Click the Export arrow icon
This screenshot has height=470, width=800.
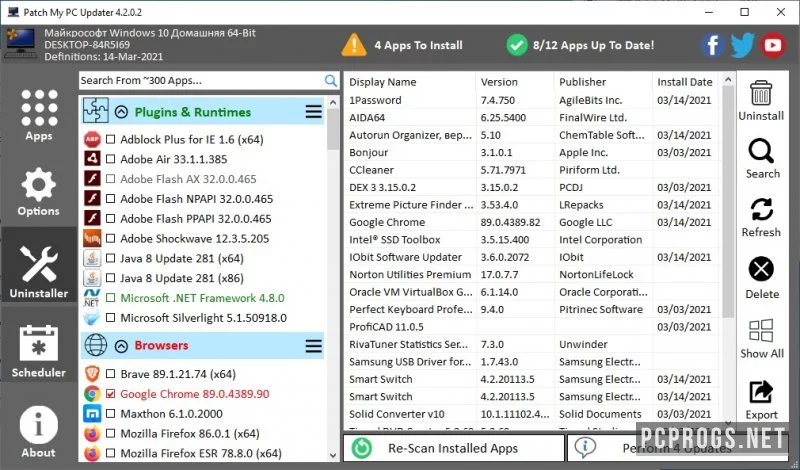(761, 392)
